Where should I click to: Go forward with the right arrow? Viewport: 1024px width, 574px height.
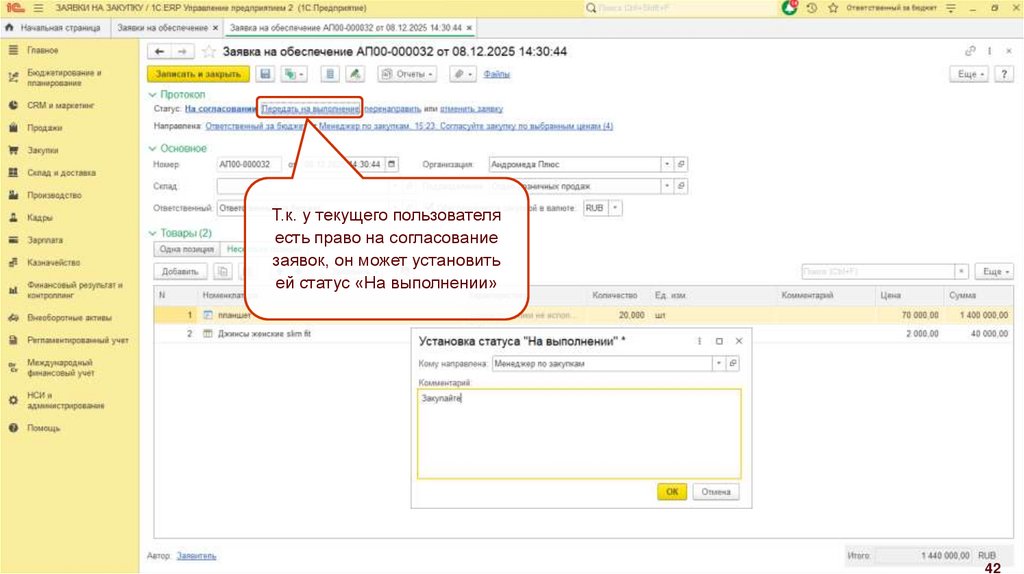point(183,52)
